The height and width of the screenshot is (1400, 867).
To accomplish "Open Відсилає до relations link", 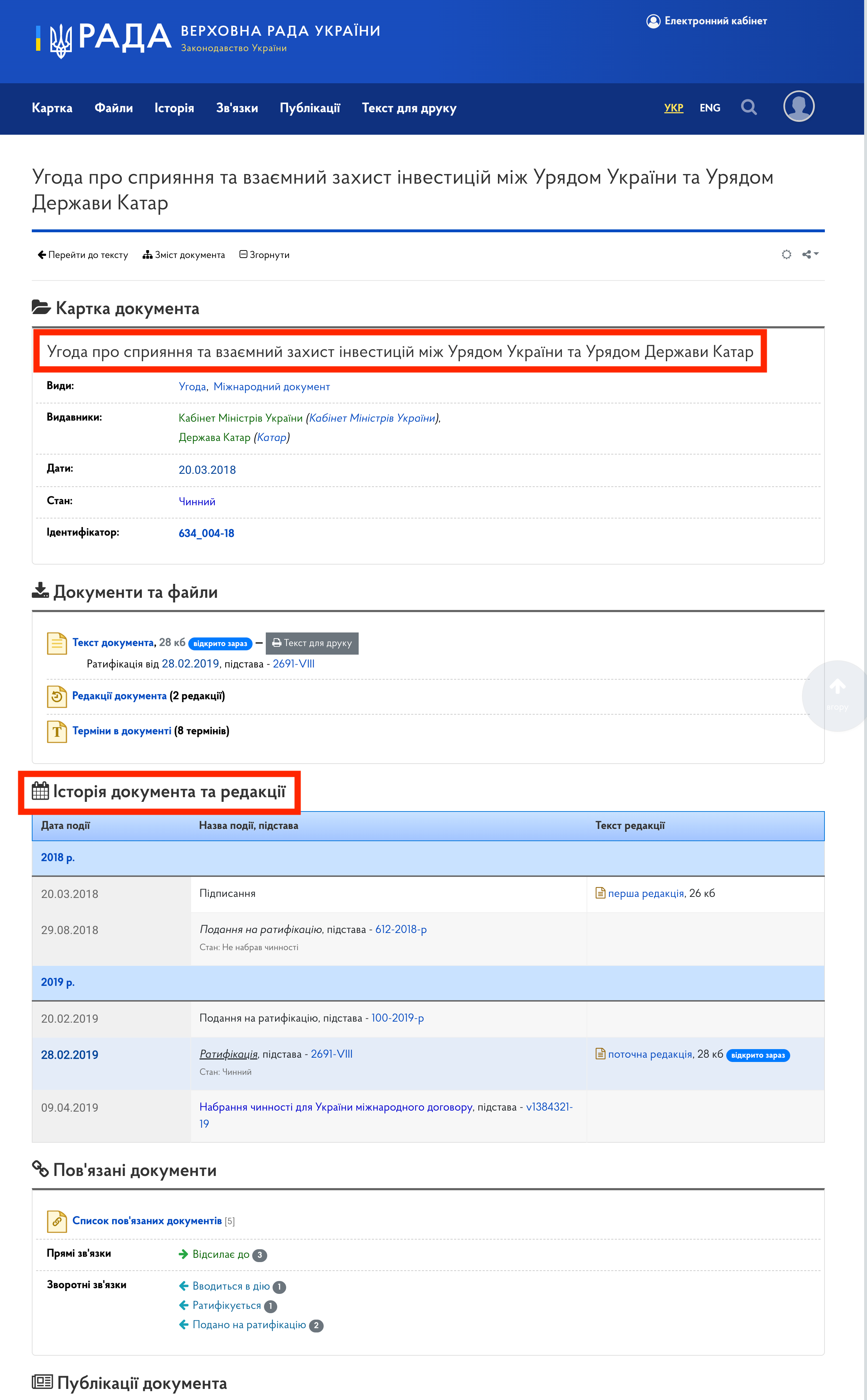I will [221, 1254].
